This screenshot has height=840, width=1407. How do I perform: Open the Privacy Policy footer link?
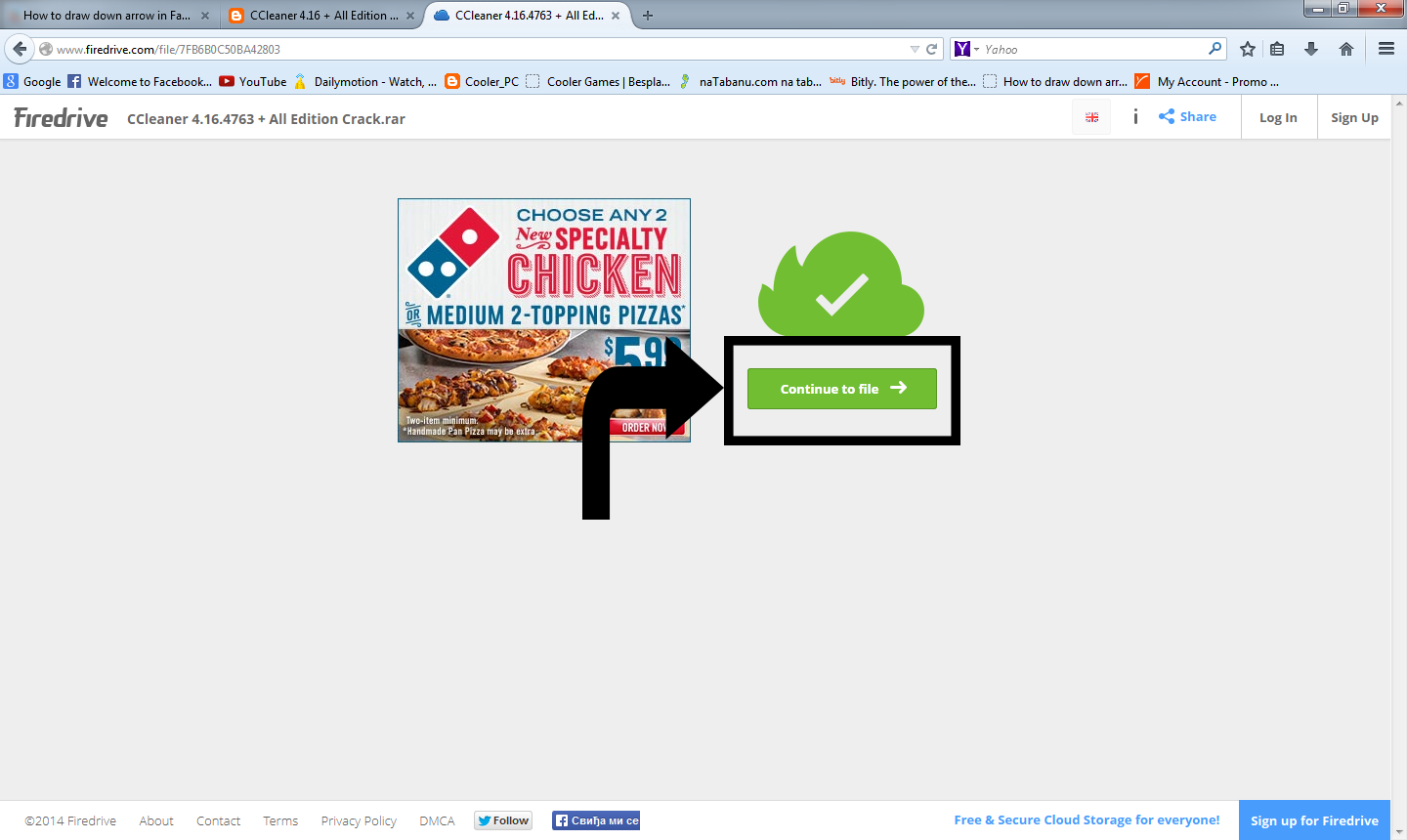point(359,821)
